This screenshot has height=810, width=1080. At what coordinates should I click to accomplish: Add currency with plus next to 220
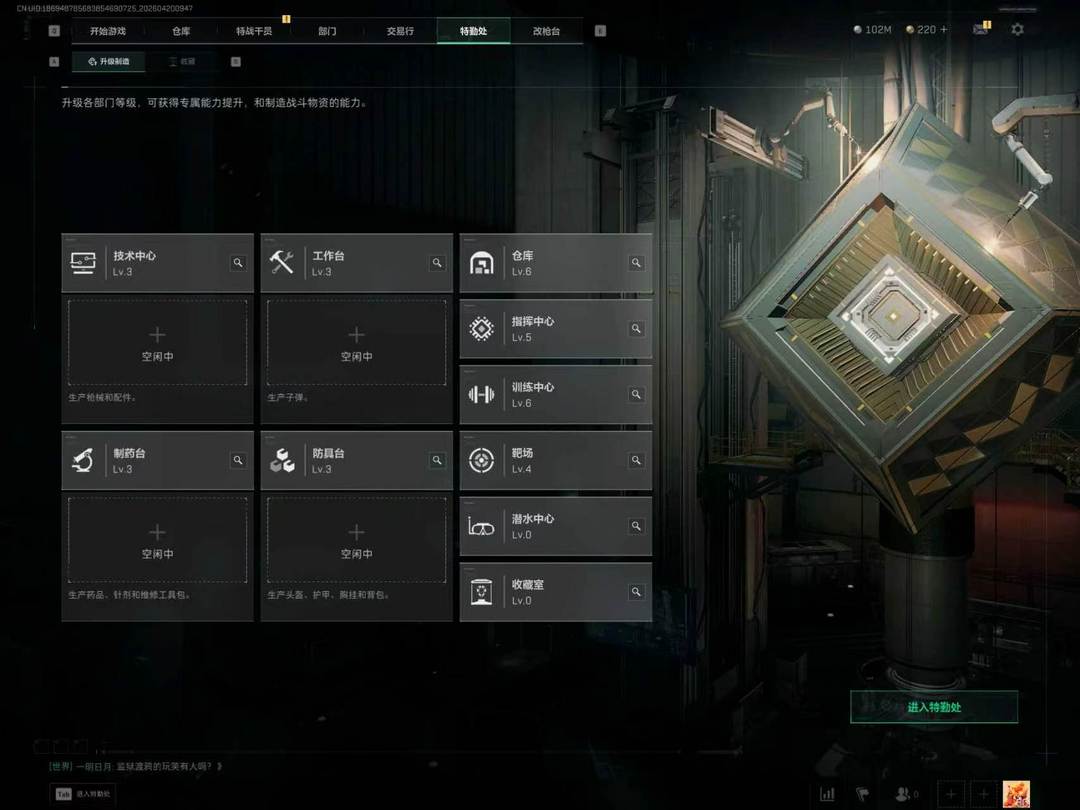(x=944, y=30)
